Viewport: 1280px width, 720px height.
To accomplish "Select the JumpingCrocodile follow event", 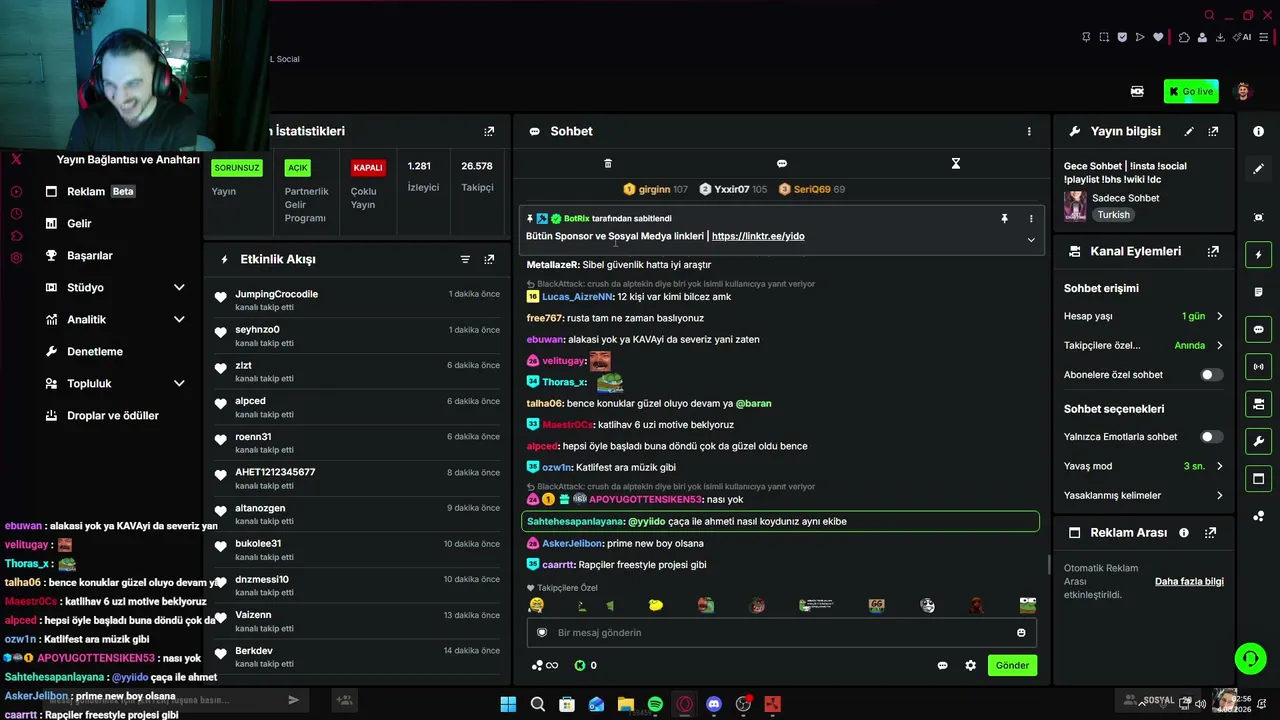I will [357, 300].
